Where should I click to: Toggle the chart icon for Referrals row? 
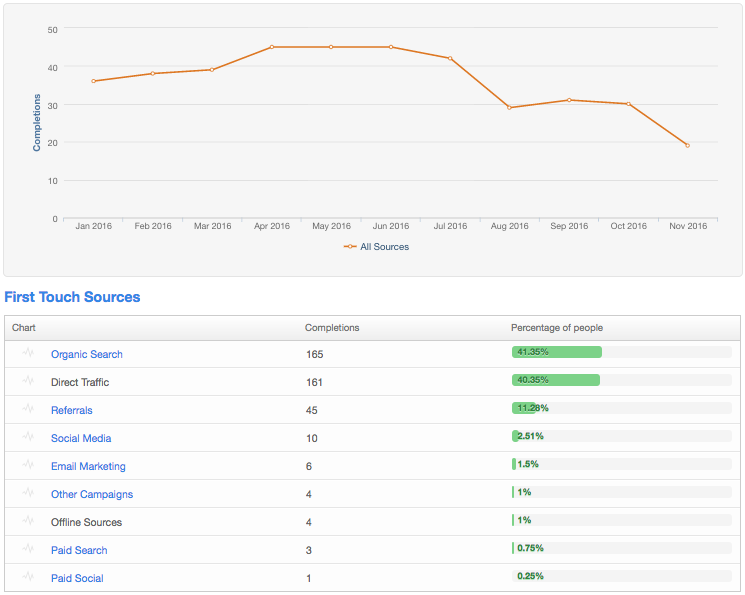(x=28, y=409)
